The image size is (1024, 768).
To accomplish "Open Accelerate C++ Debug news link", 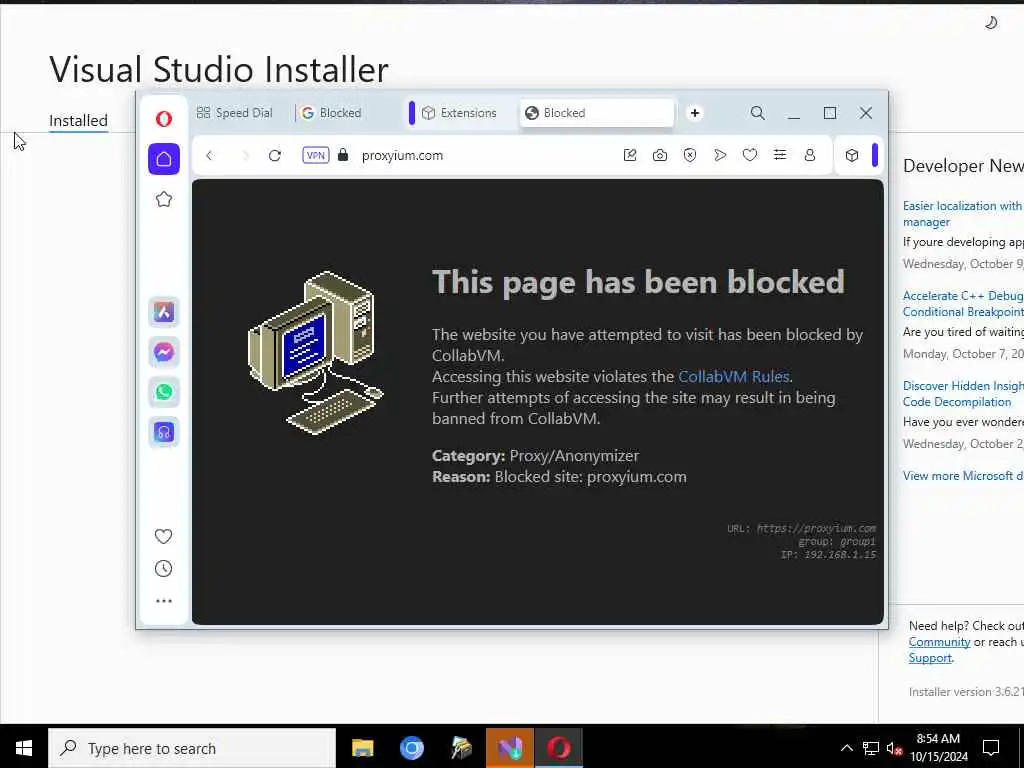I will (963, 304).
